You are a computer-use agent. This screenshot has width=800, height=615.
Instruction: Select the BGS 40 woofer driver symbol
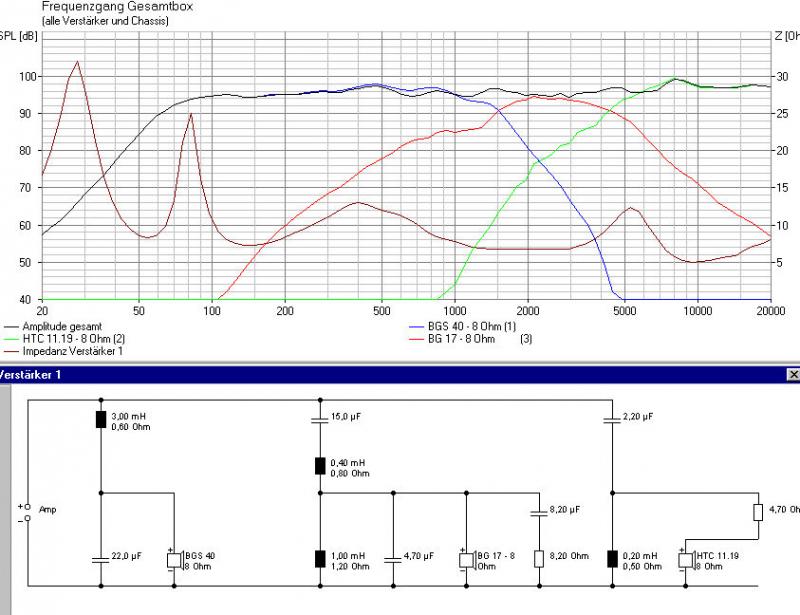pyautogui.click(x=174, y=560)
